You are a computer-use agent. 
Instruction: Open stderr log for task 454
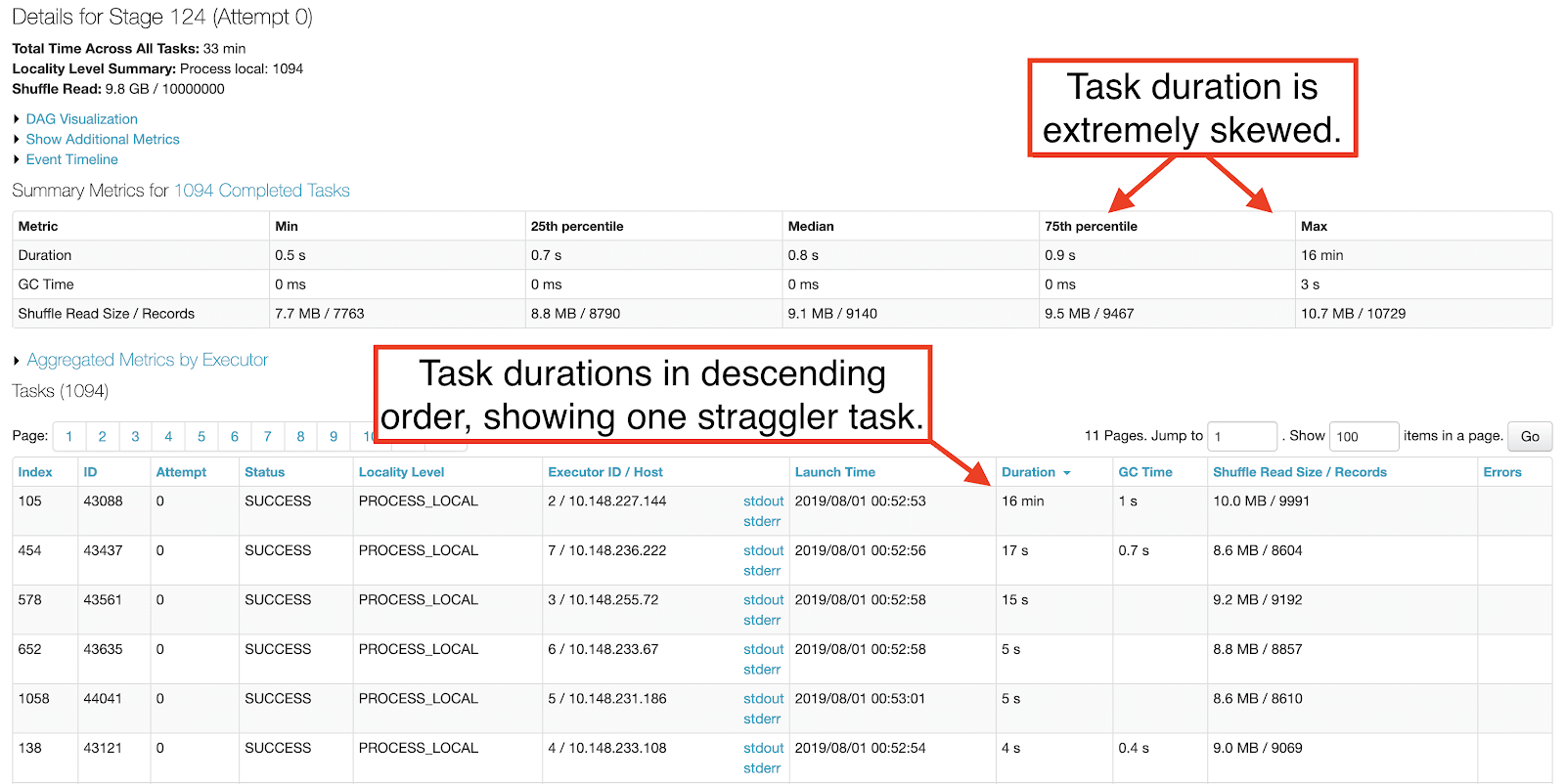click(762, 571)
